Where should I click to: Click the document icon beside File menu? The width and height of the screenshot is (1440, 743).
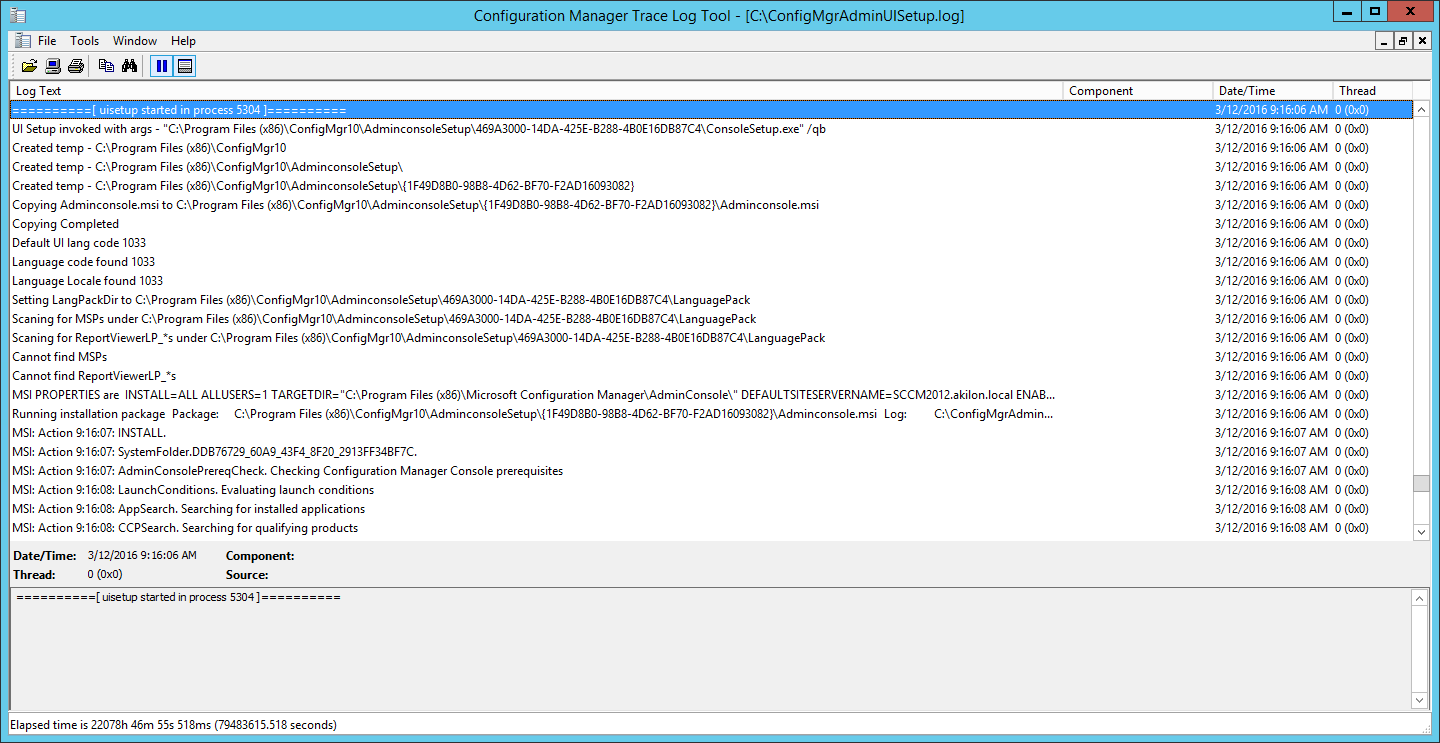pyautogui.click(x=22, y=41)
